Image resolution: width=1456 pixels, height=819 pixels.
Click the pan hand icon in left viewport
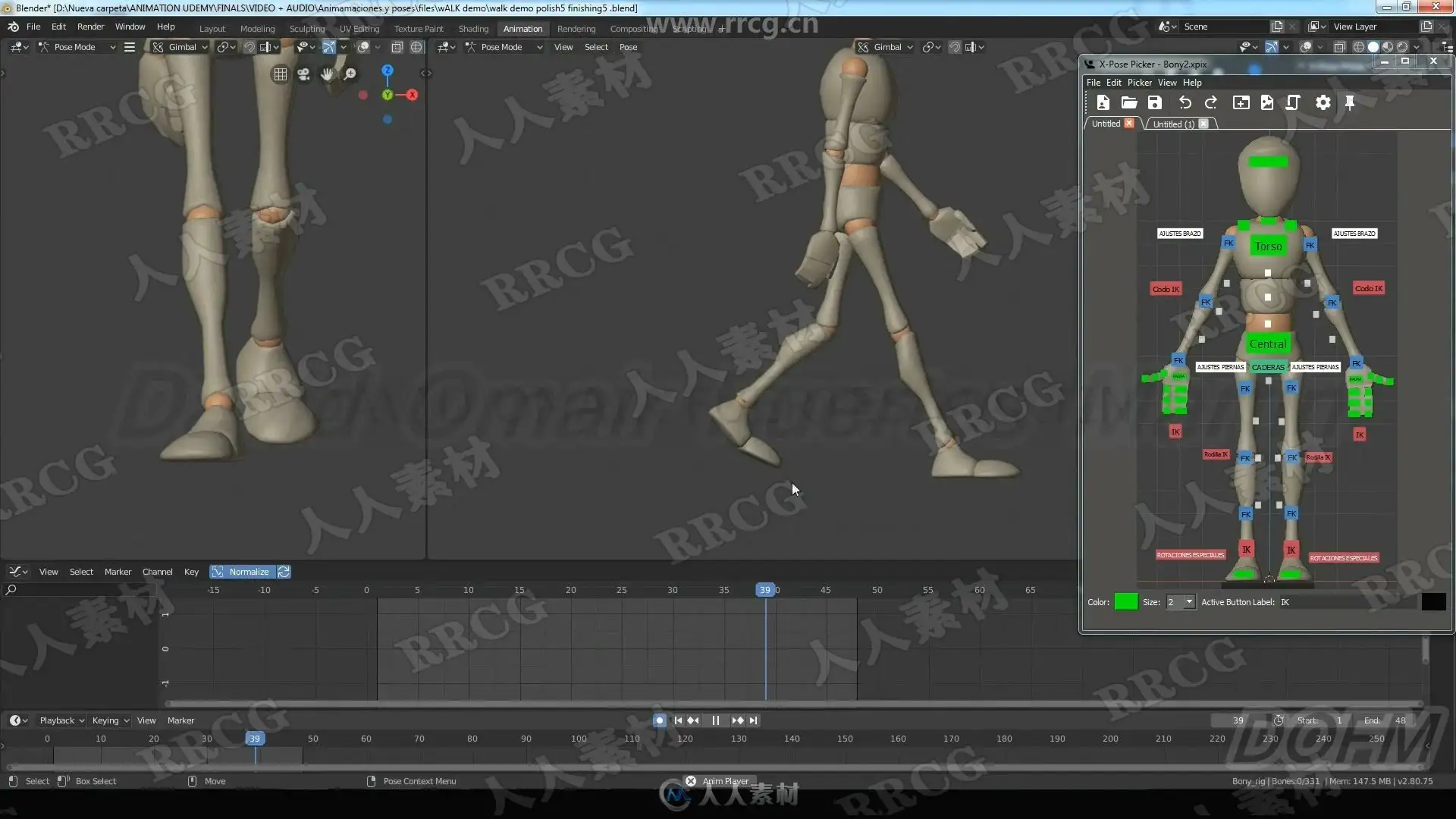click(327, 74)
